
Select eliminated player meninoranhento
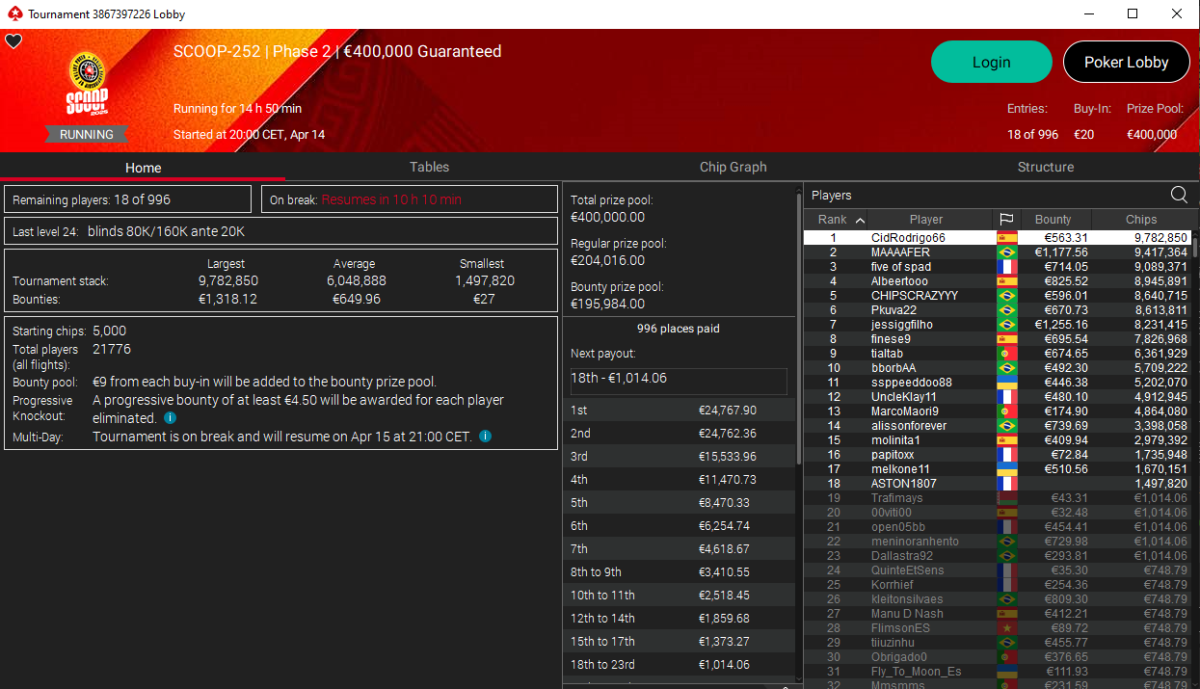point(997,541)
